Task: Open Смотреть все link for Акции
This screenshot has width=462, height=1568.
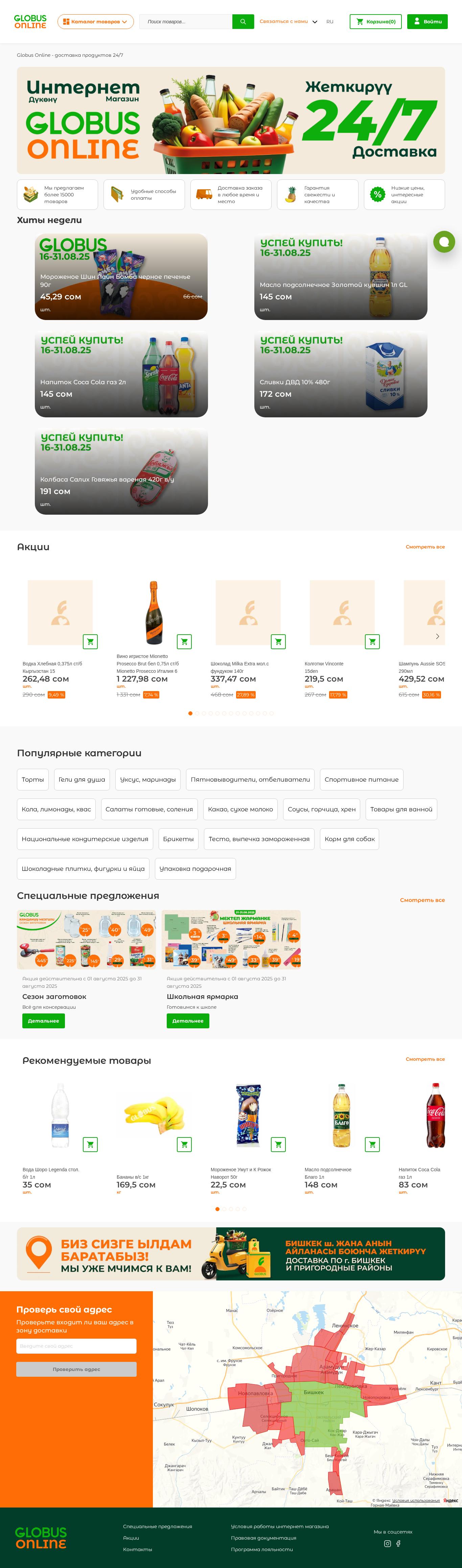Action: coord(425,547)
